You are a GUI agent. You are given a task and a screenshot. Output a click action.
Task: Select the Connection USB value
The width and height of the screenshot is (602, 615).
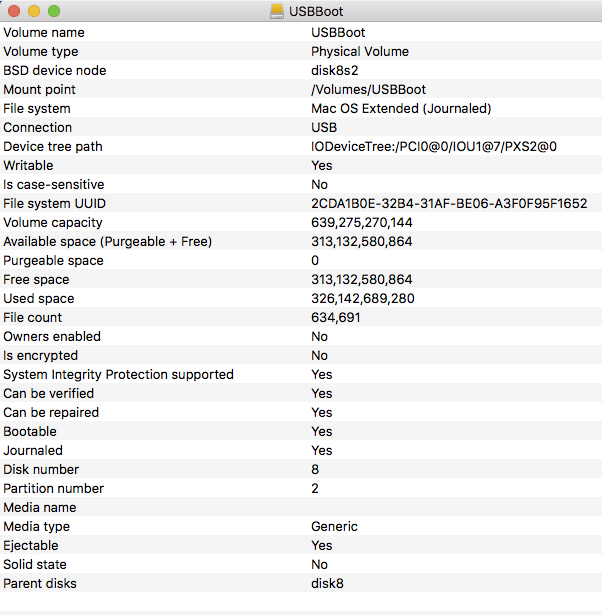pos(324,127)
